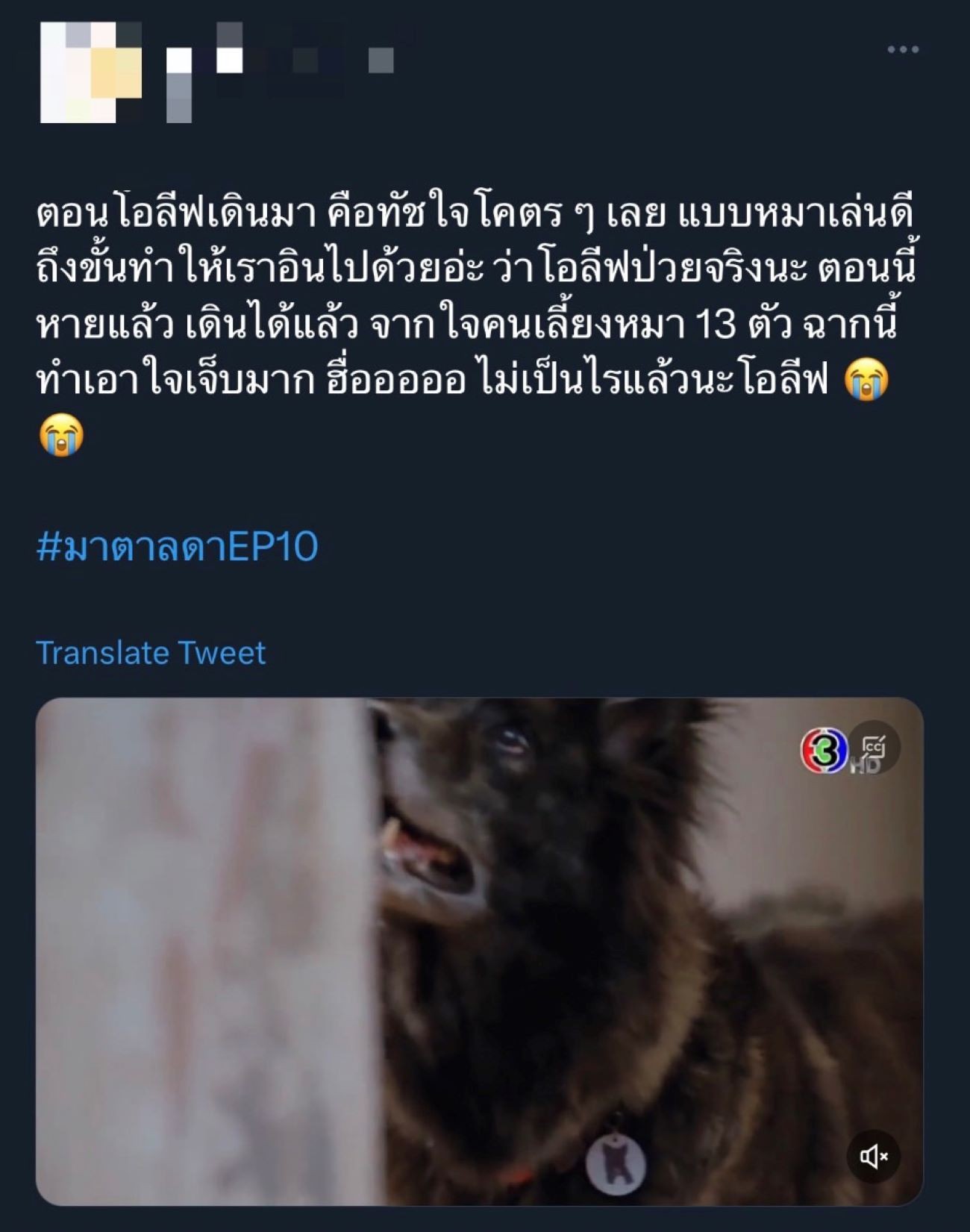Unmute the video with the speaker icon
This screenshot has height=1232, width=970.
point(874,1156)
